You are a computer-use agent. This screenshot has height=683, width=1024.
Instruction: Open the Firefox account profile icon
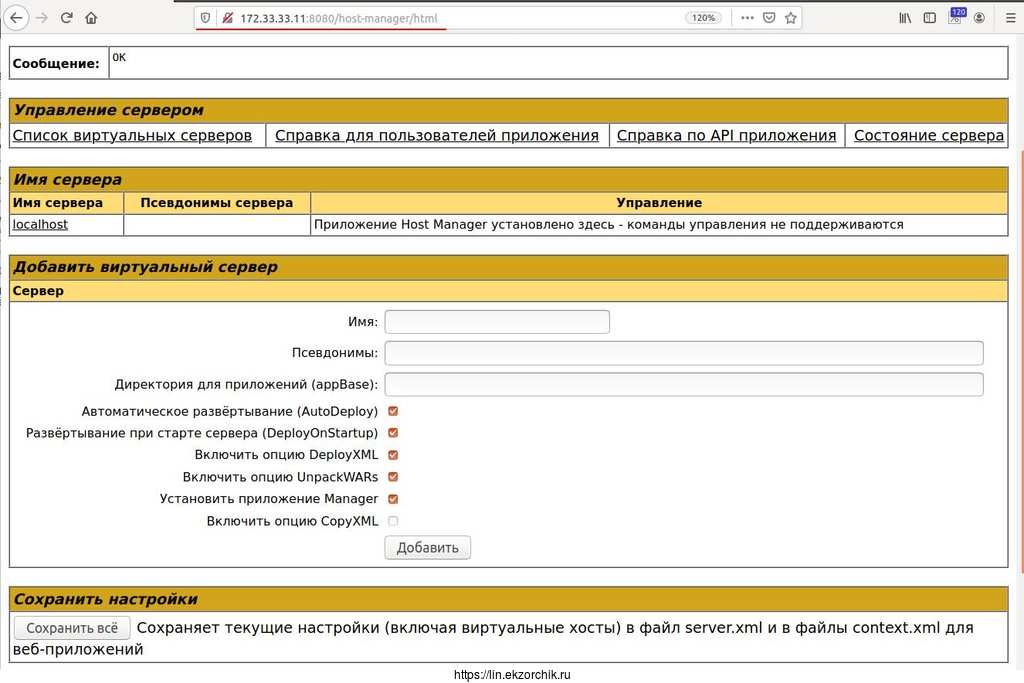click(979, 18)
